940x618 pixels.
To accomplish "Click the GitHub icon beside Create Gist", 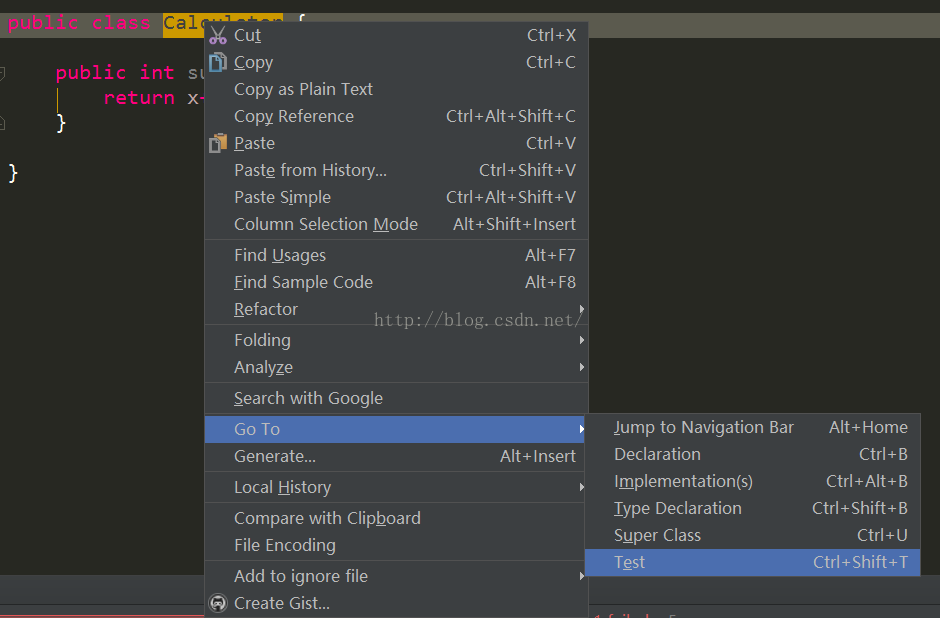I will (x=218, y=603).
